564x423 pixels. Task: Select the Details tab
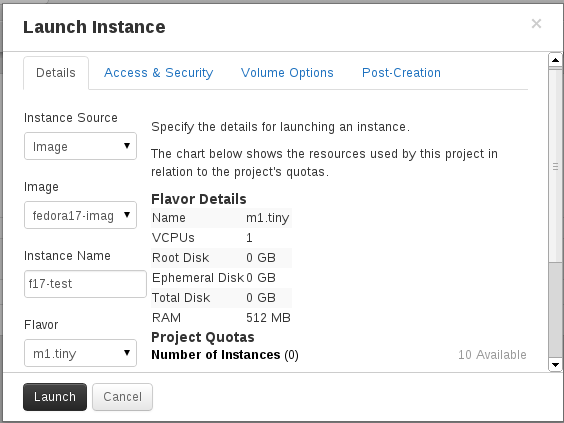click(x=56, y=73)
